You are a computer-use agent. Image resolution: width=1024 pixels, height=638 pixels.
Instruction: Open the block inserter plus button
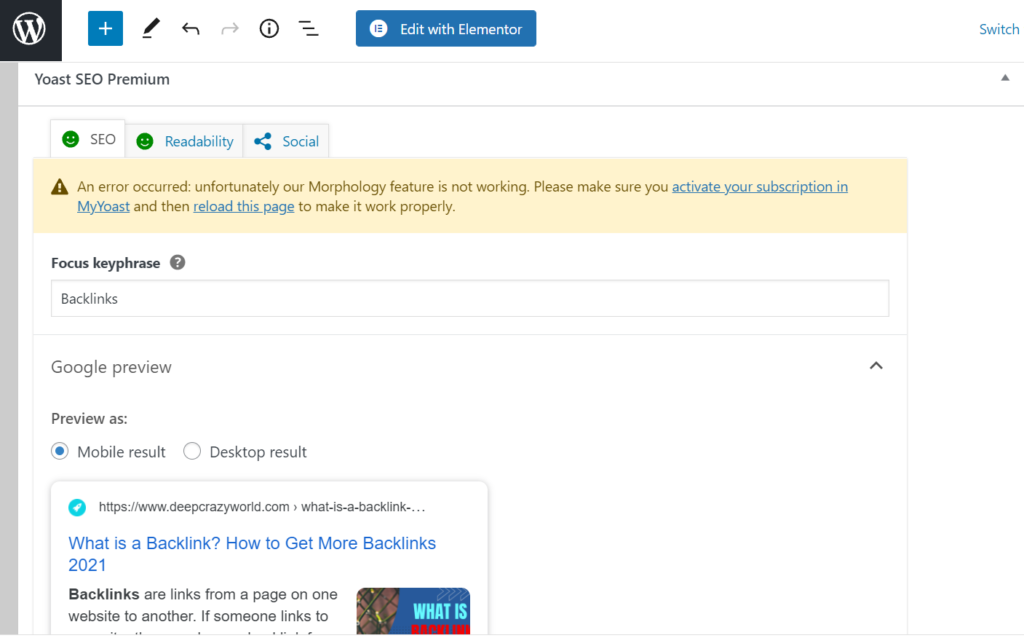click(x=105, y=29)
